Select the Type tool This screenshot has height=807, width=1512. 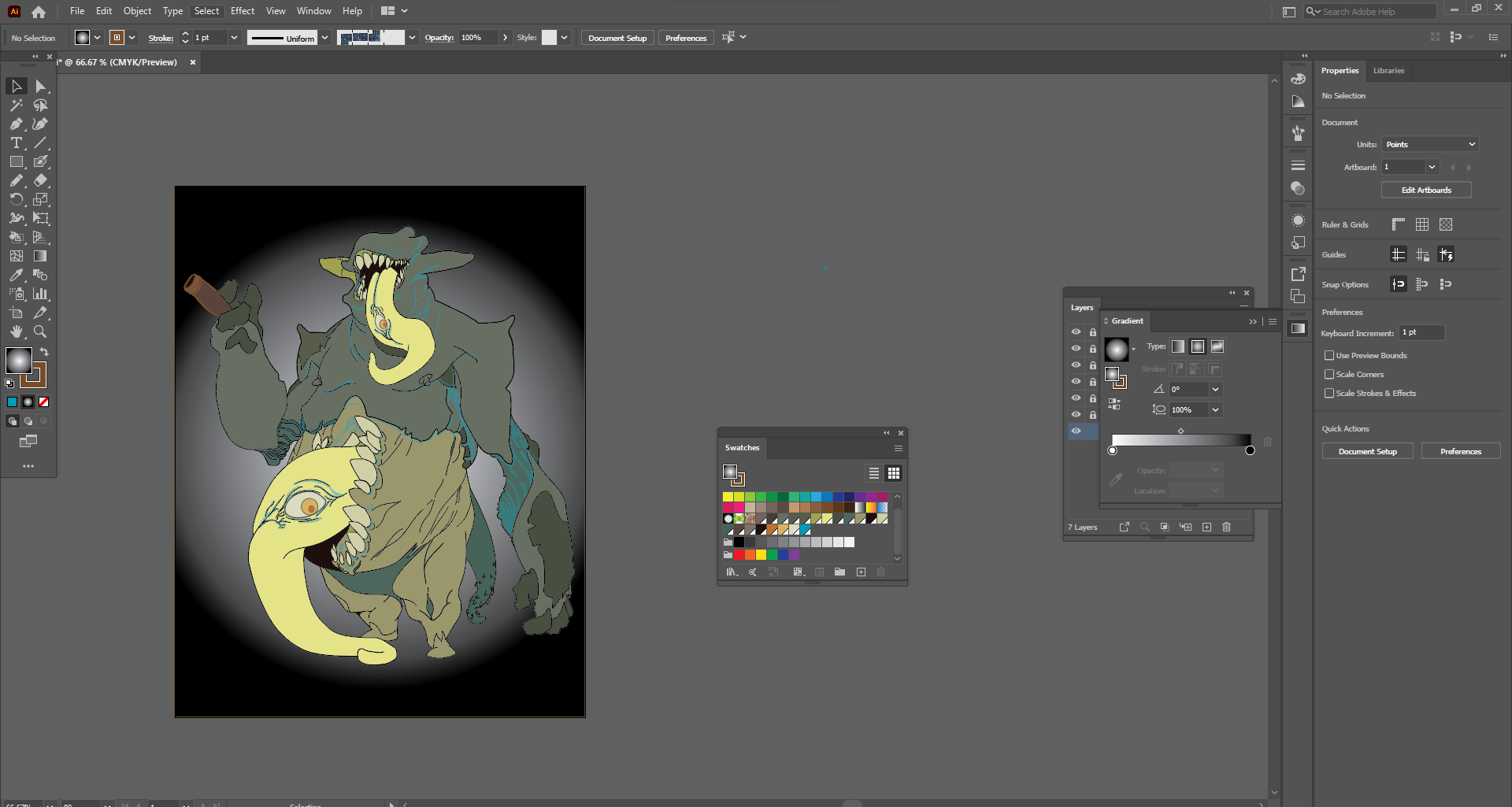pos(17,143)
